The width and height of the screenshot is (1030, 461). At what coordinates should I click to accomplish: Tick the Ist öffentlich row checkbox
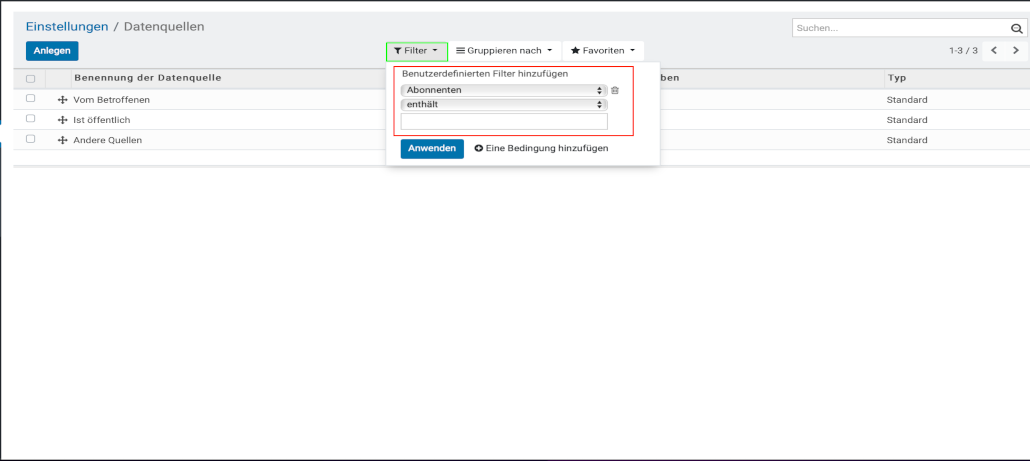(31, 119)
